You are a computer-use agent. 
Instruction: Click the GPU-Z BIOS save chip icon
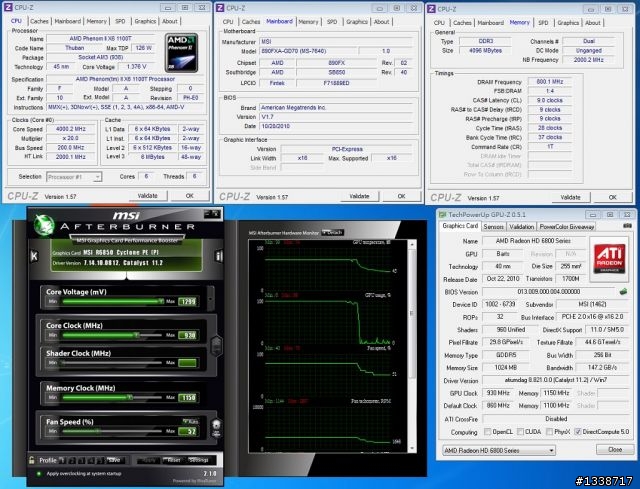[x=623, y=292]
